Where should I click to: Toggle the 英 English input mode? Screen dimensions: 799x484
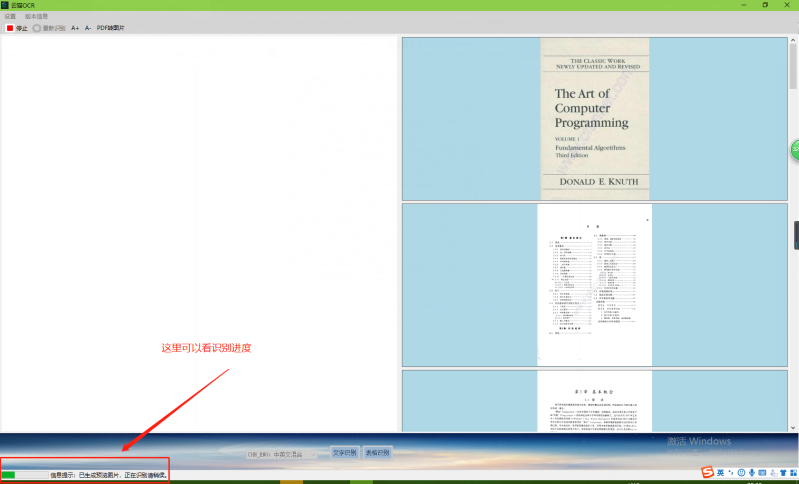pyautogui.click(x=721, y=473)
